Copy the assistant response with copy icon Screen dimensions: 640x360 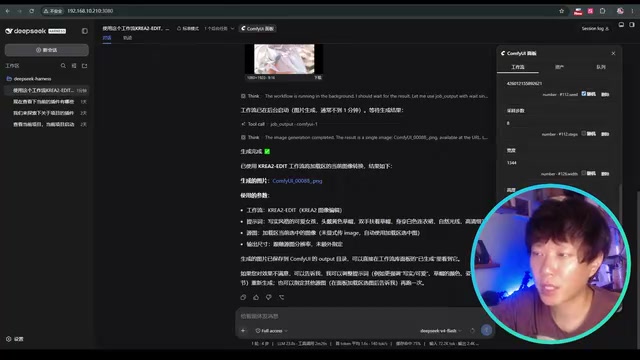tap(243, 297)
